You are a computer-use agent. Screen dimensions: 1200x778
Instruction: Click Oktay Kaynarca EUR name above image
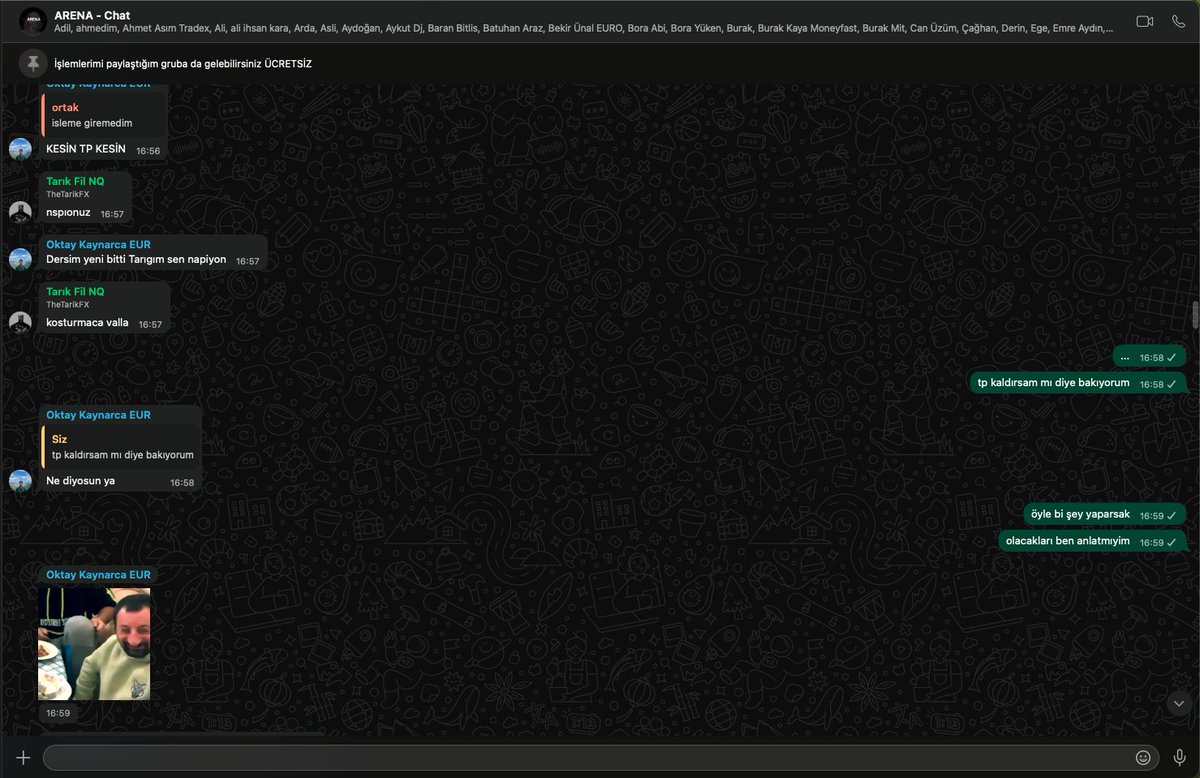tap(98, 575)
